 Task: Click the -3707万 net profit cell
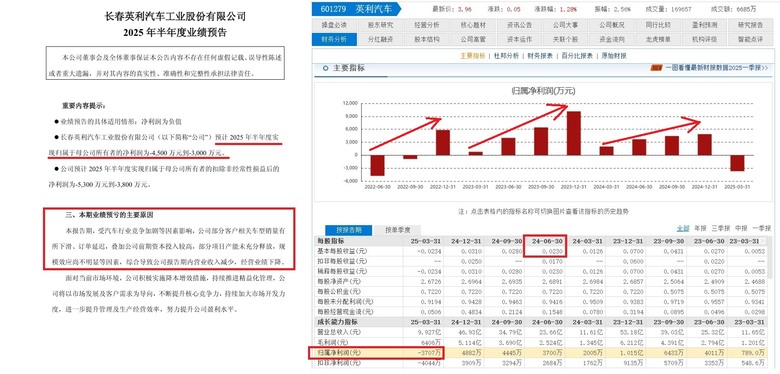430,353
